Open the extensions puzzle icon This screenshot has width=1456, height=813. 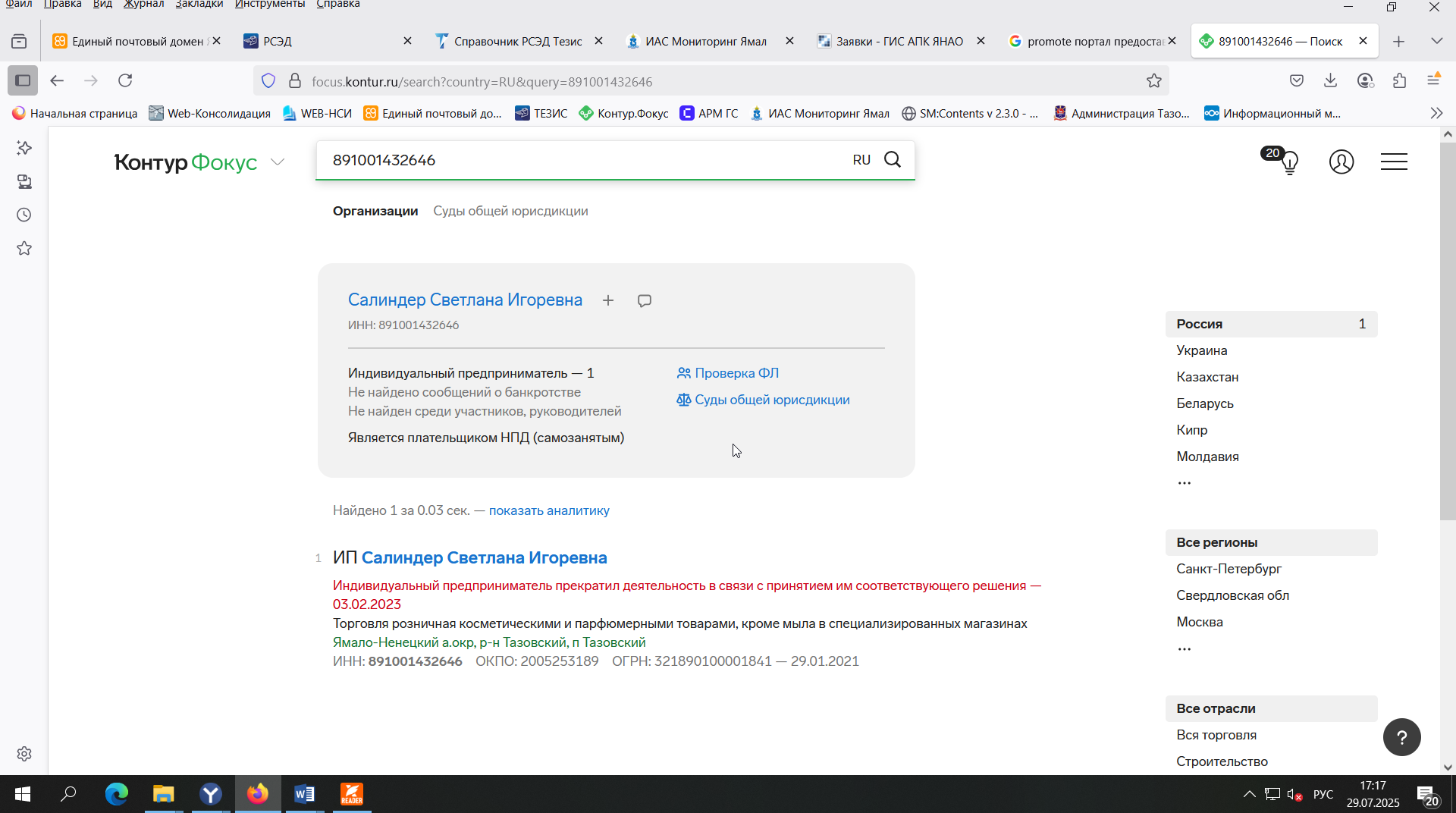[1400, 80]
